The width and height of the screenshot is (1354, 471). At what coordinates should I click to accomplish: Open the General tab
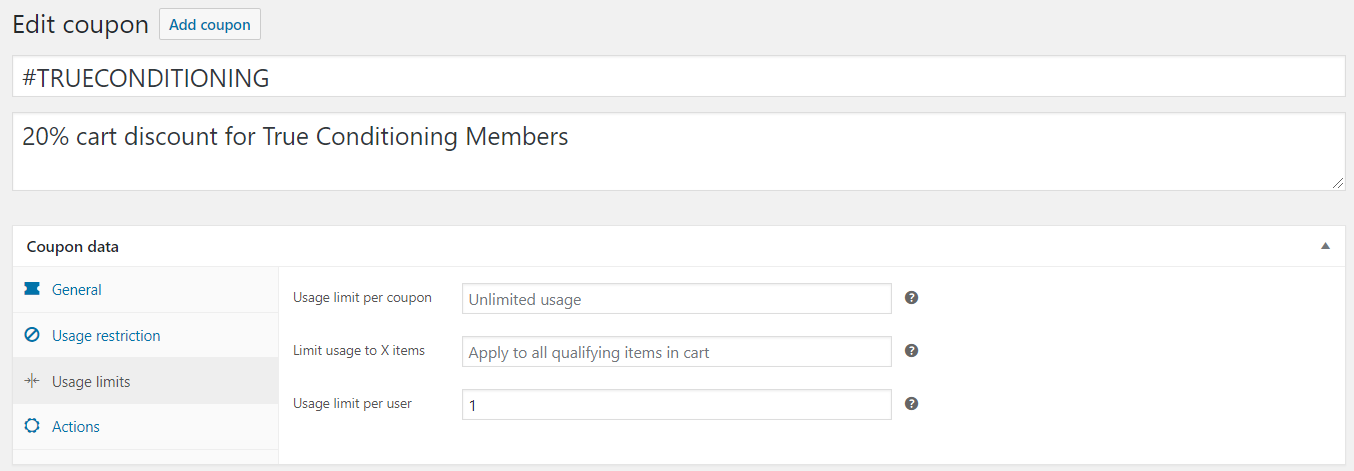[77, 290]
